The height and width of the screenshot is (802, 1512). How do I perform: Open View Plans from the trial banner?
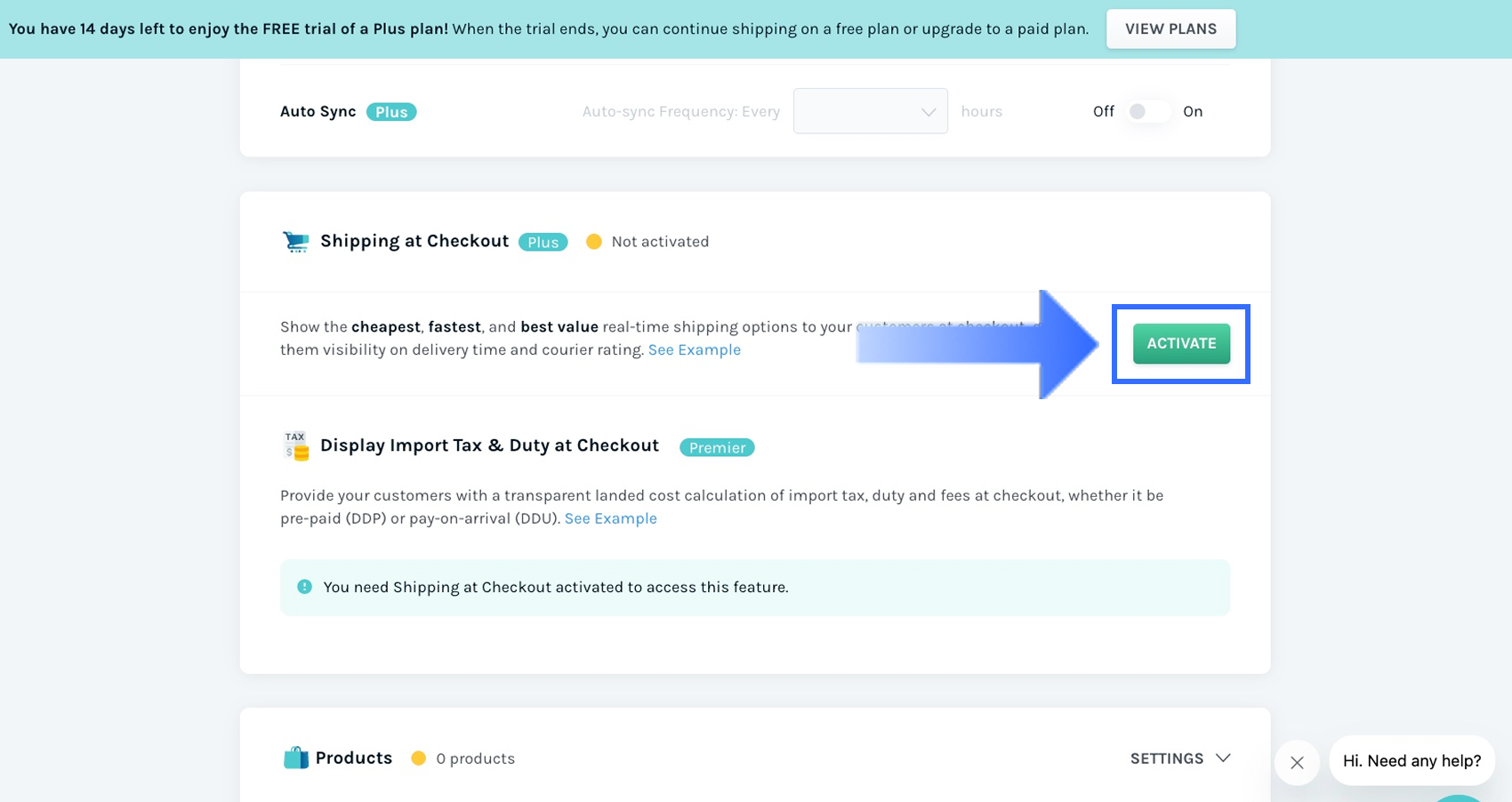1170,29
